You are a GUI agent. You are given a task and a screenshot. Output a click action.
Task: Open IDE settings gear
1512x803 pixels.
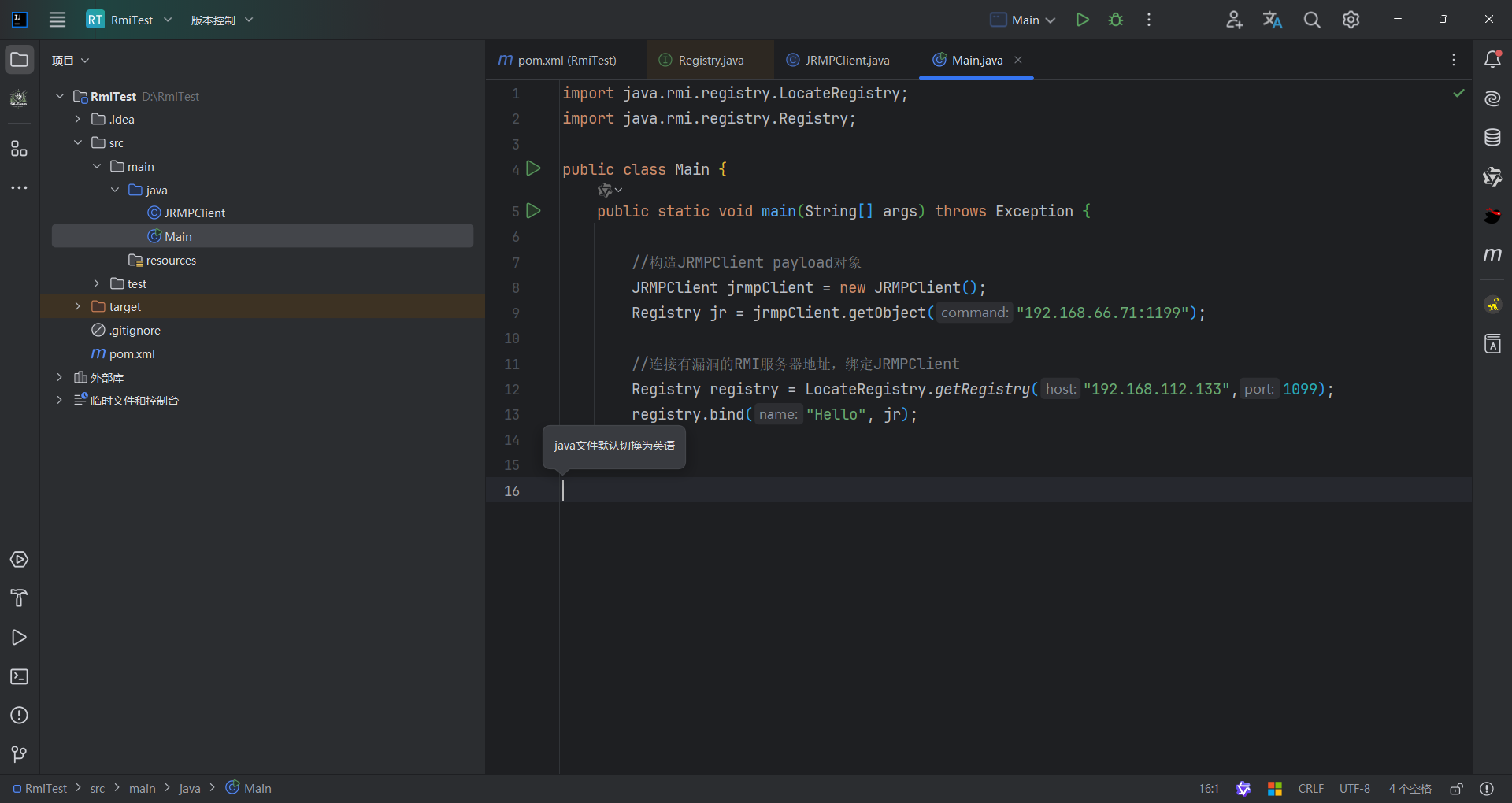pyautogui.click(x=1351, y=20)
